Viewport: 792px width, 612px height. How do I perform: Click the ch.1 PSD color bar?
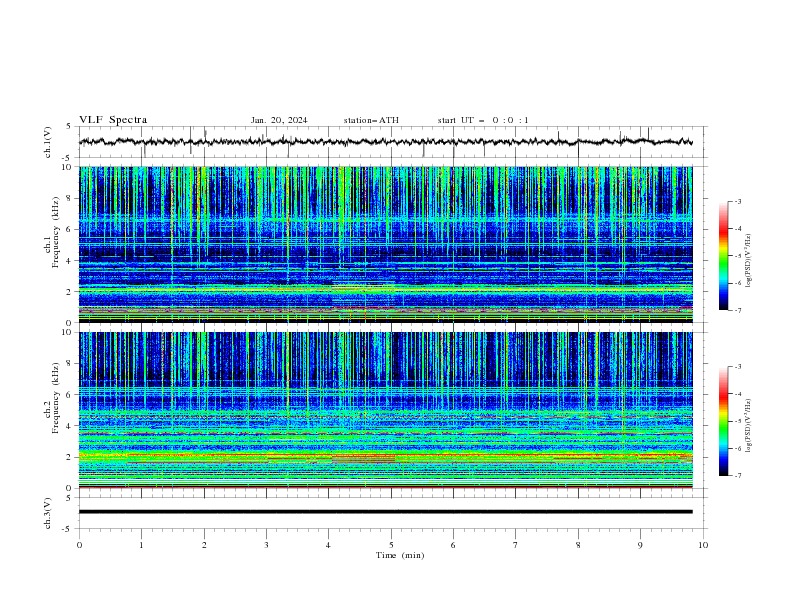point(723,256)
